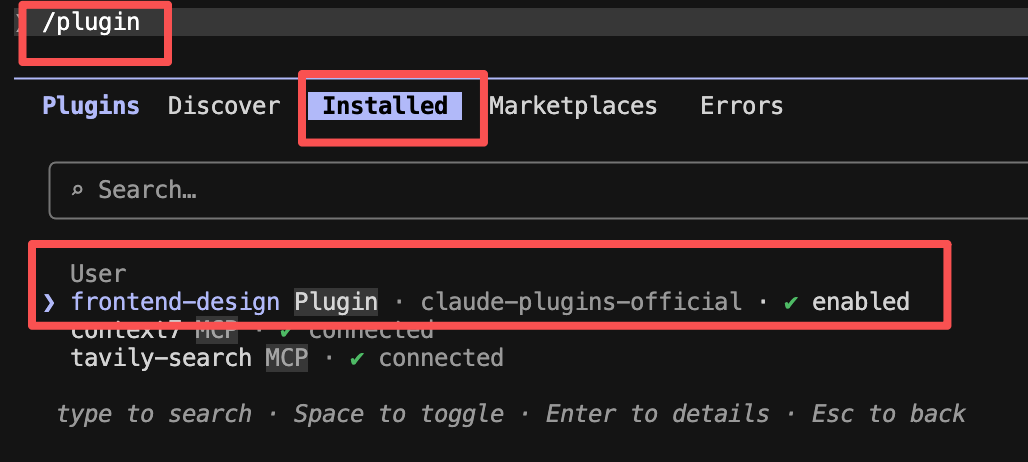Click the /plugin command text
Image resolution: width=1028 pixels, height=462 pixels.
(90, 22)
